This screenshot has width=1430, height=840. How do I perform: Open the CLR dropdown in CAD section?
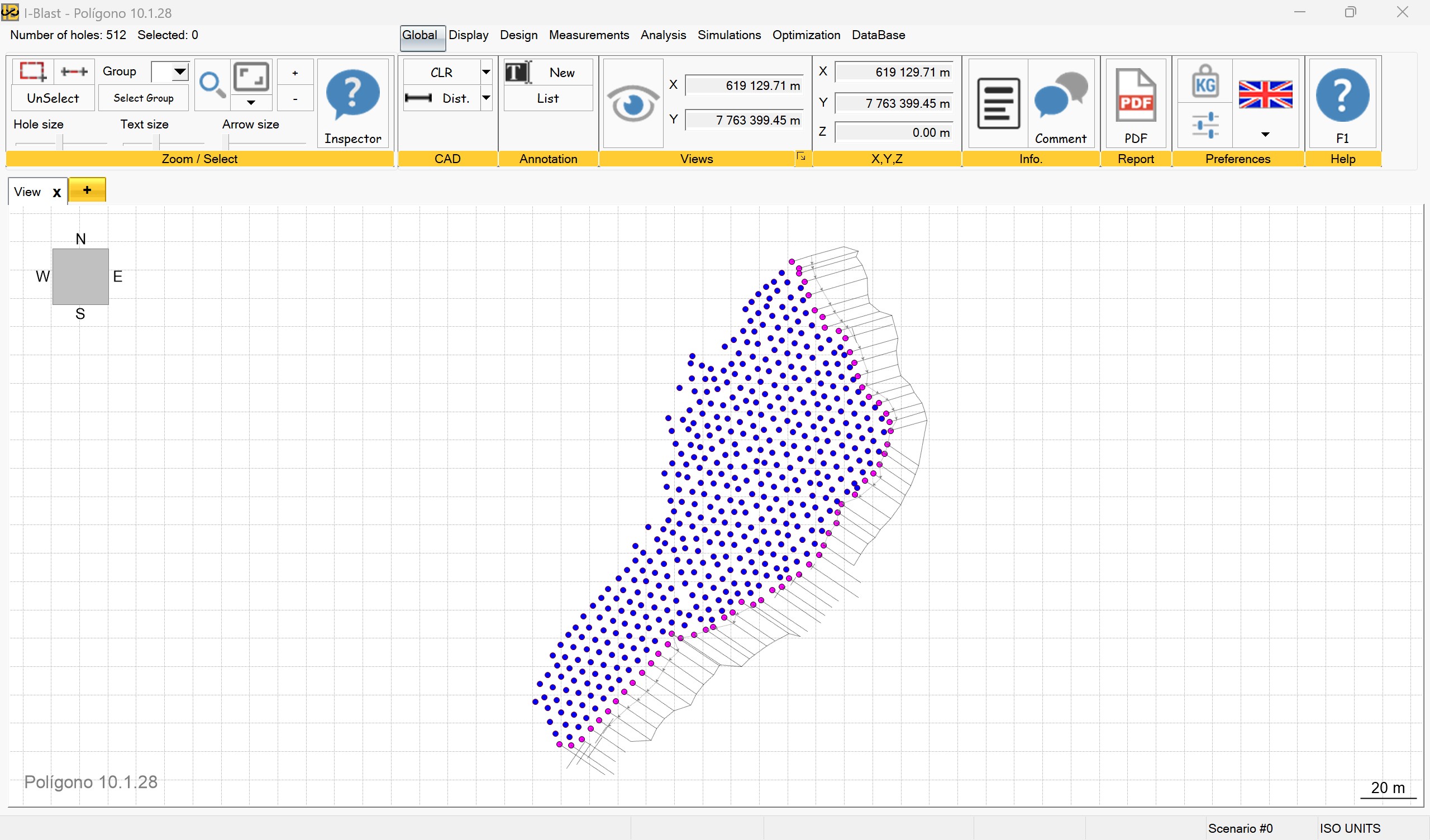click(x=487, y=72)
